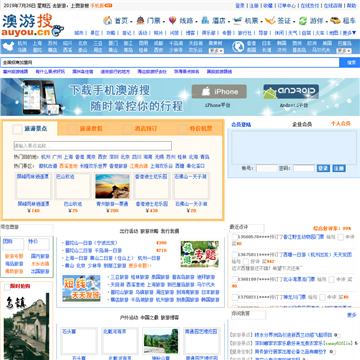Open the 乌镇 water town picture

[x=26, y=327]
